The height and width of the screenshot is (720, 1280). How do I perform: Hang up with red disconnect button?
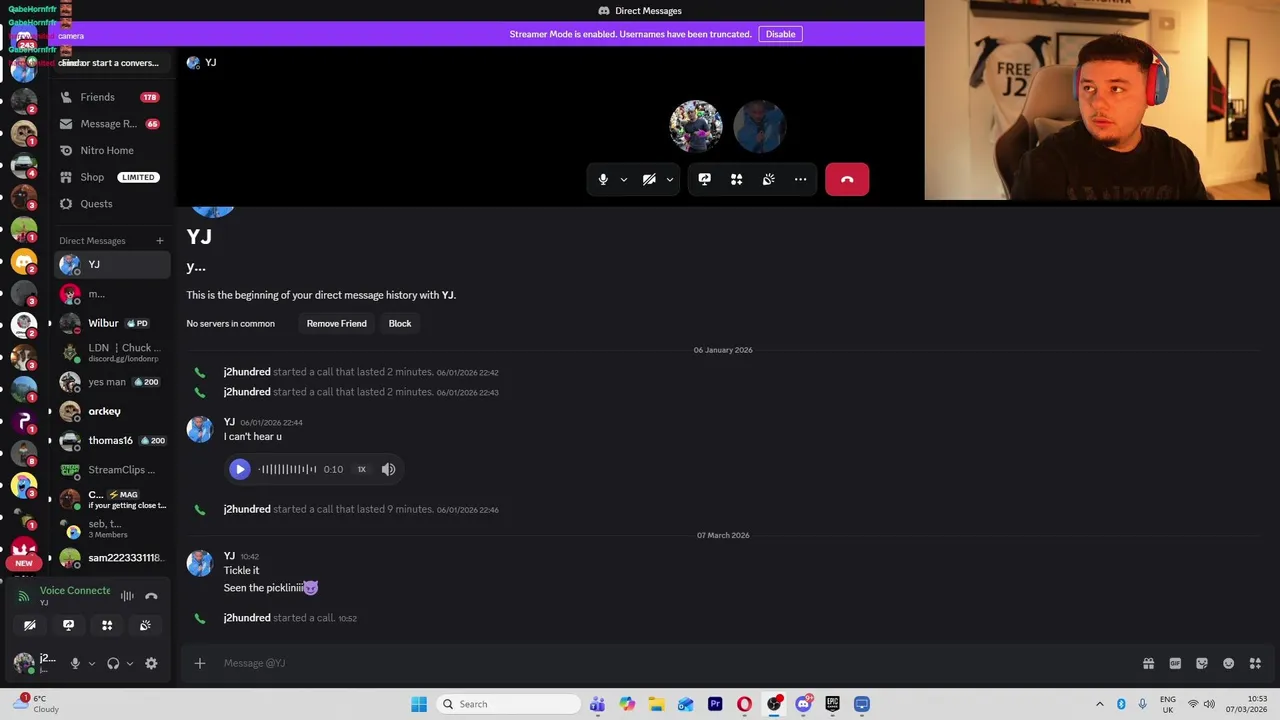tap(847, 180)
